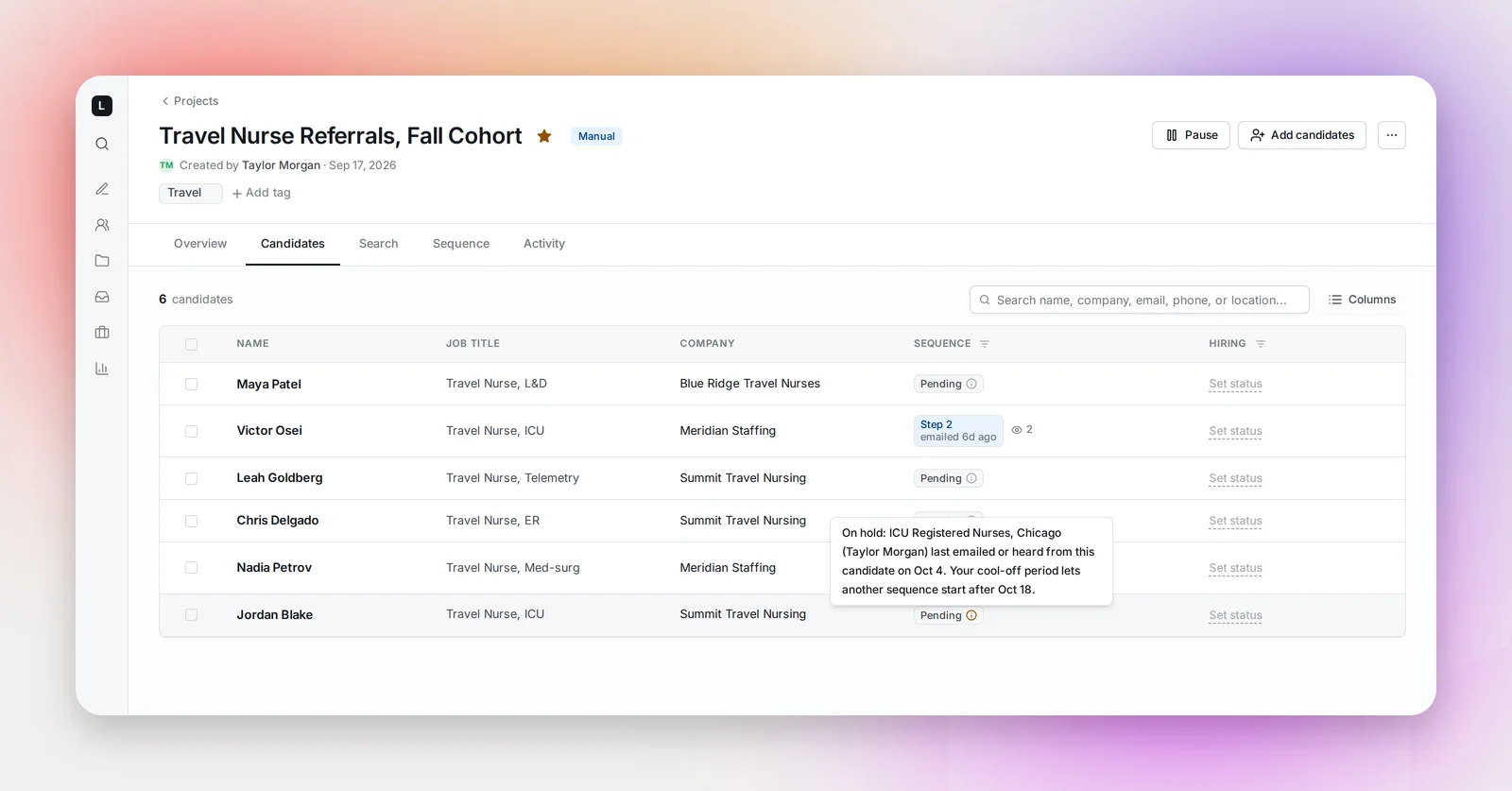Check the box for Jordan Blake
The width and height of the screenshot is (1512, 791).
pos(192,615)
